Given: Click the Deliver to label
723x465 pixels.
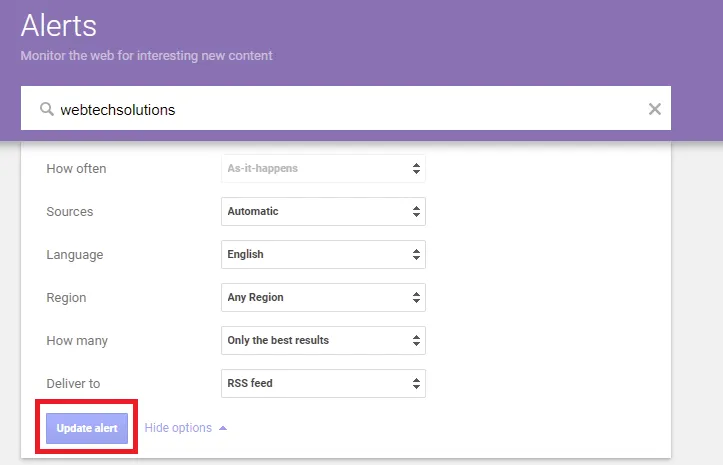Looking at the screenshot, I should coord(73,383).
